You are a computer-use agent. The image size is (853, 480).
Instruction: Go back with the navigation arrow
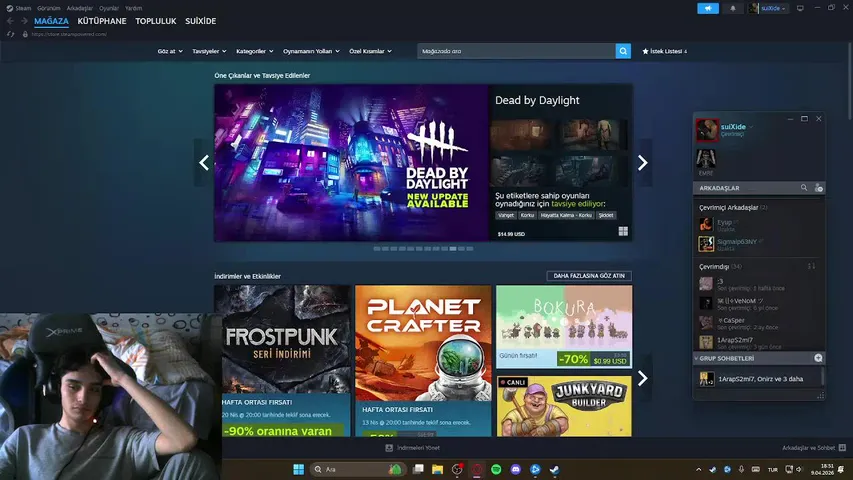(x=10, y=21)
